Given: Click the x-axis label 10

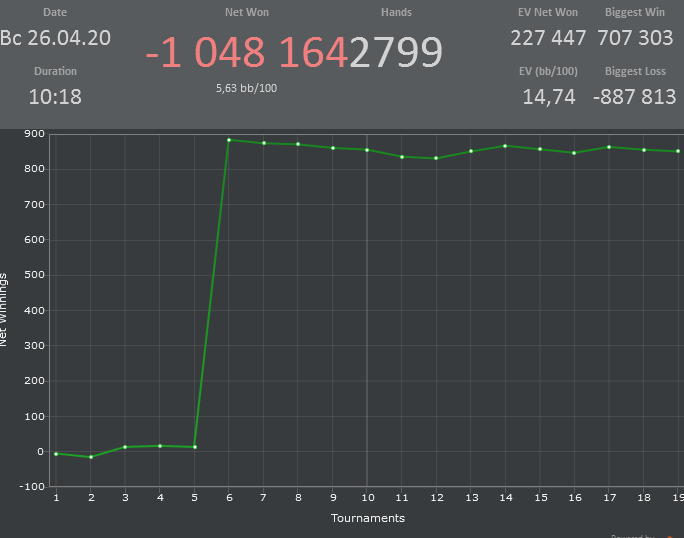Looking at the screenshot, I should click(368, 498).
